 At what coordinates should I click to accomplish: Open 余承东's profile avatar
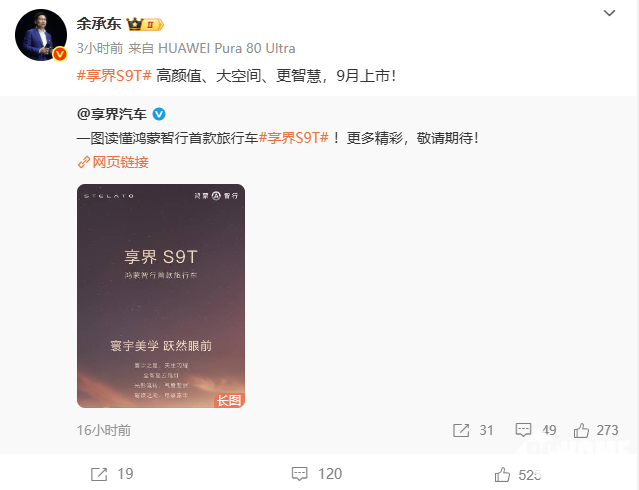[41, 35]
